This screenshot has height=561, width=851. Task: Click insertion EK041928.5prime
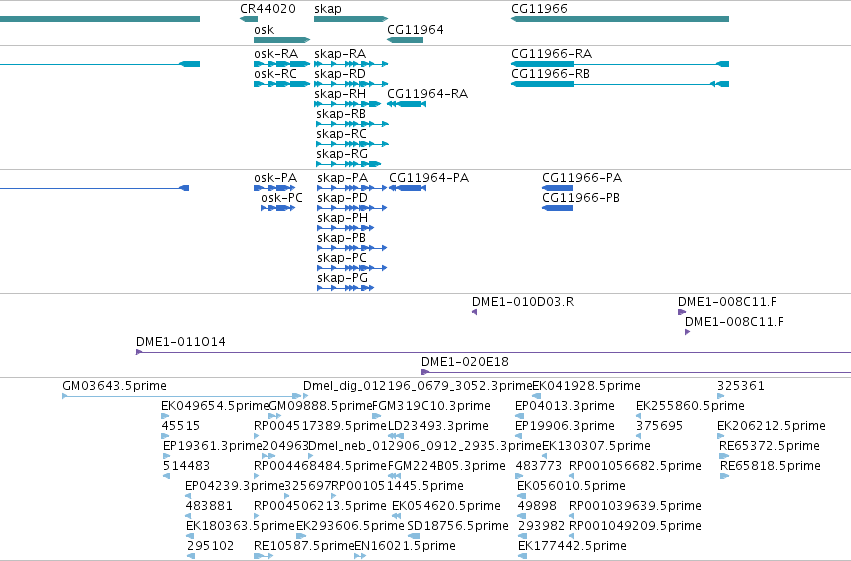(536, 396)
